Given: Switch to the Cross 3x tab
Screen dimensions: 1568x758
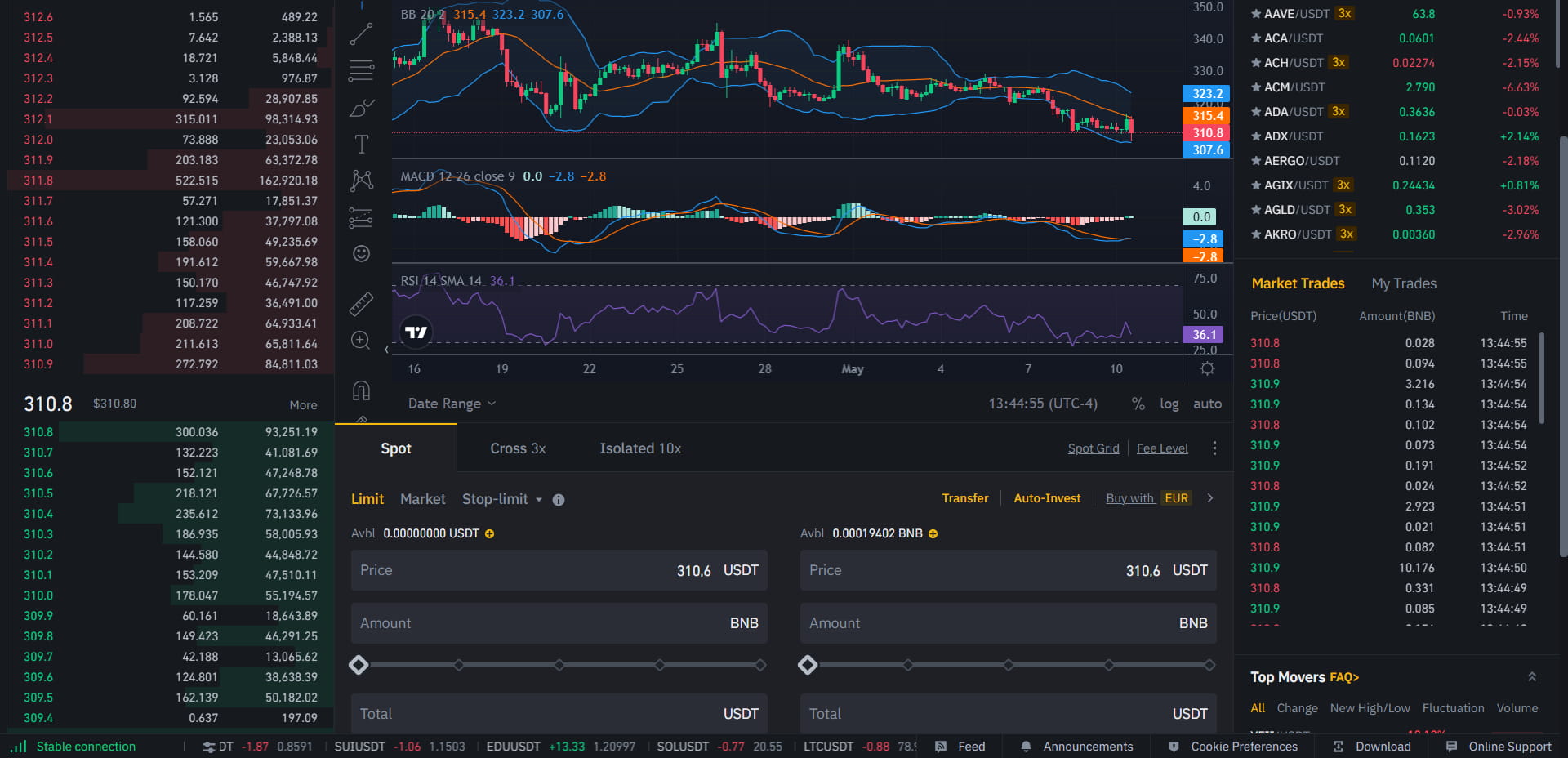Looking at the screenshot, I should 518,448.
